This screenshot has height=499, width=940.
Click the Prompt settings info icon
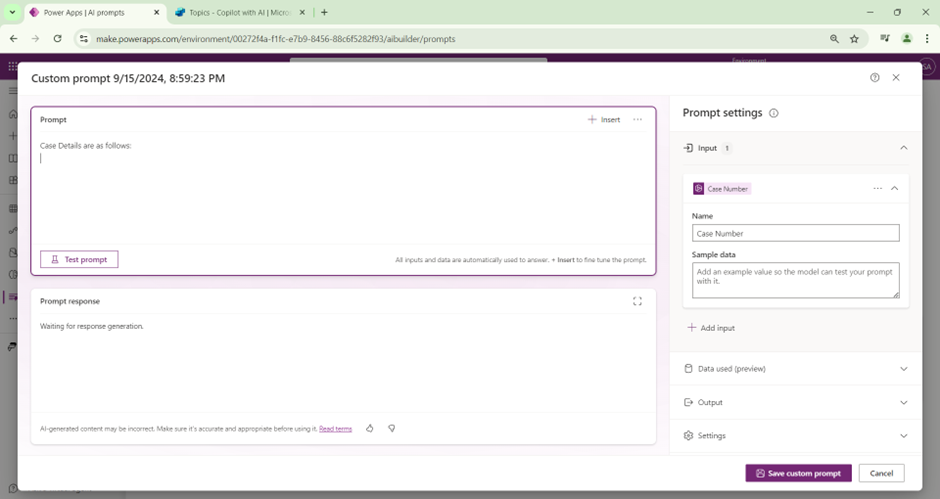[x=774, y=113]
